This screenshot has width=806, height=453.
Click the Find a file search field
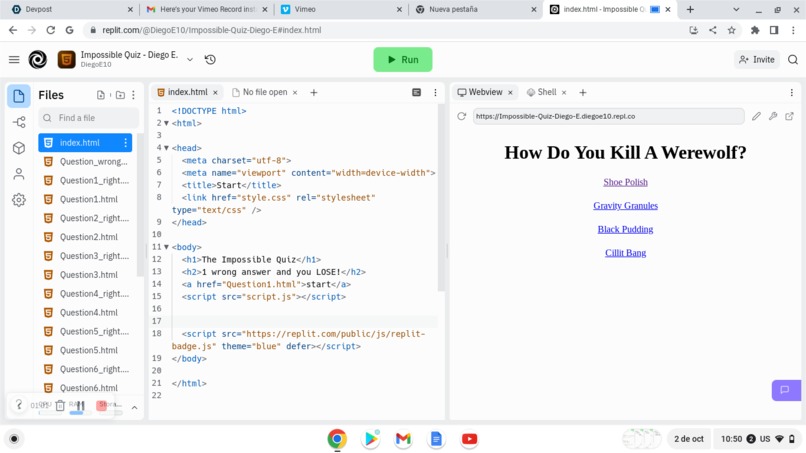[x=88, y=118]
